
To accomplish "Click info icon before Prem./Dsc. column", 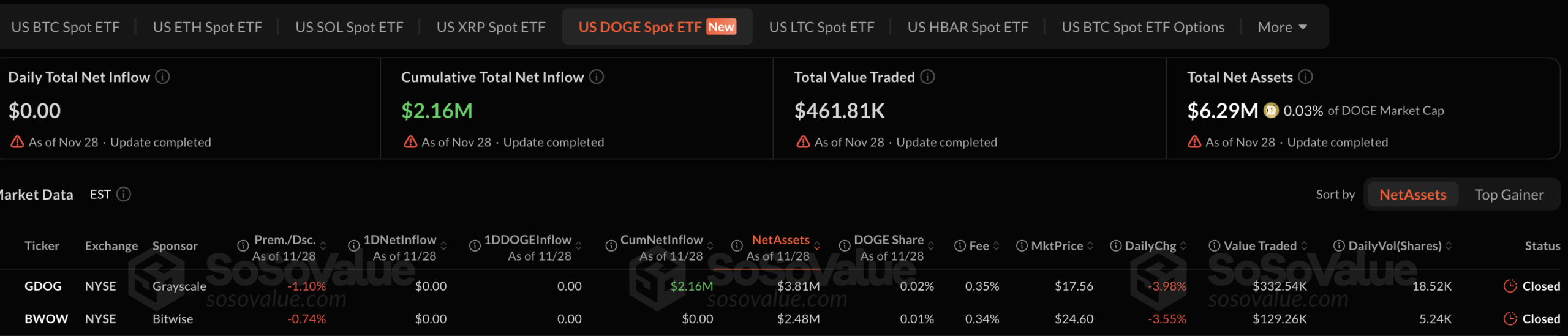I will (x=243, y=245).
